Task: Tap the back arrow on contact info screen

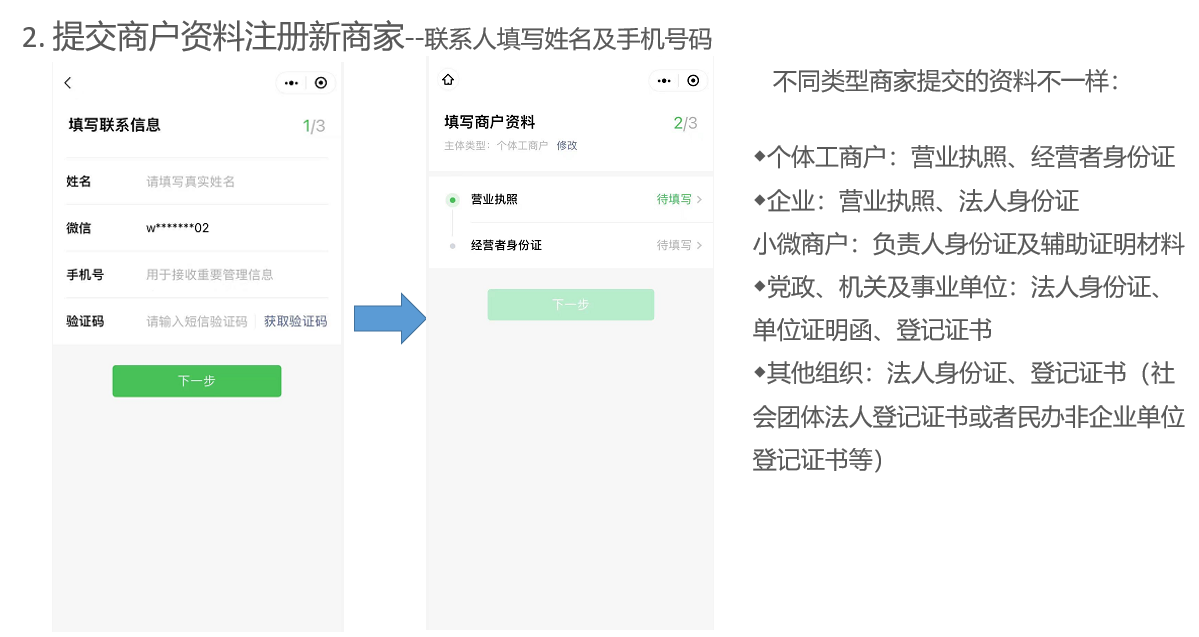Action: coord(68,83)
